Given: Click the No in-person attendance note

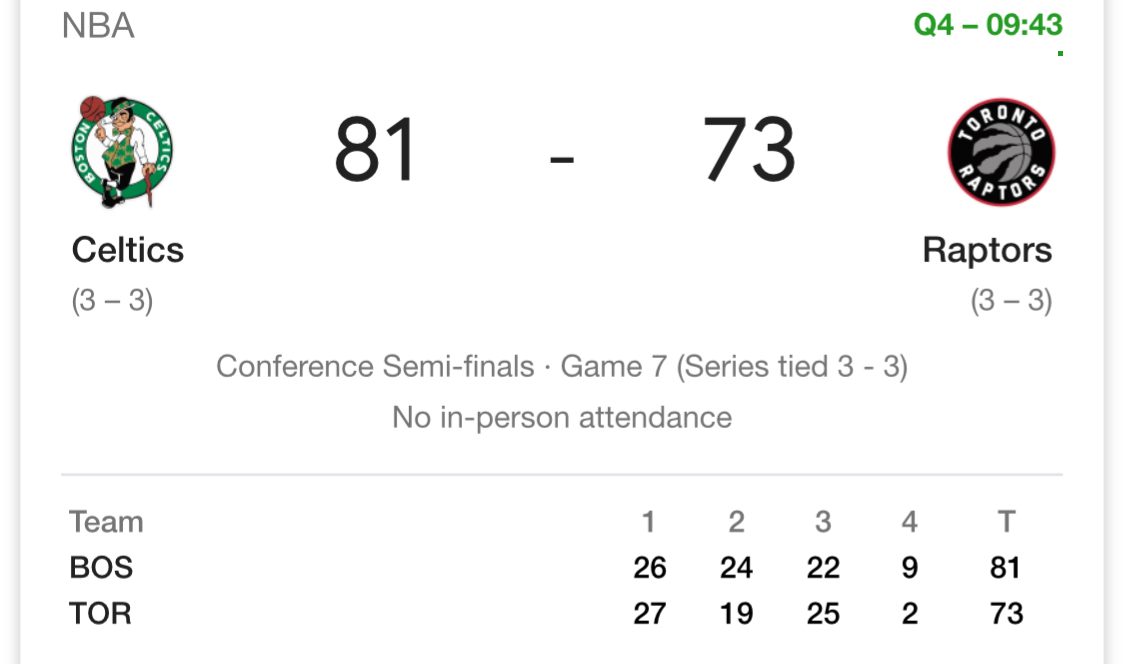Looking at the screenshot, I should click(562, 417).
